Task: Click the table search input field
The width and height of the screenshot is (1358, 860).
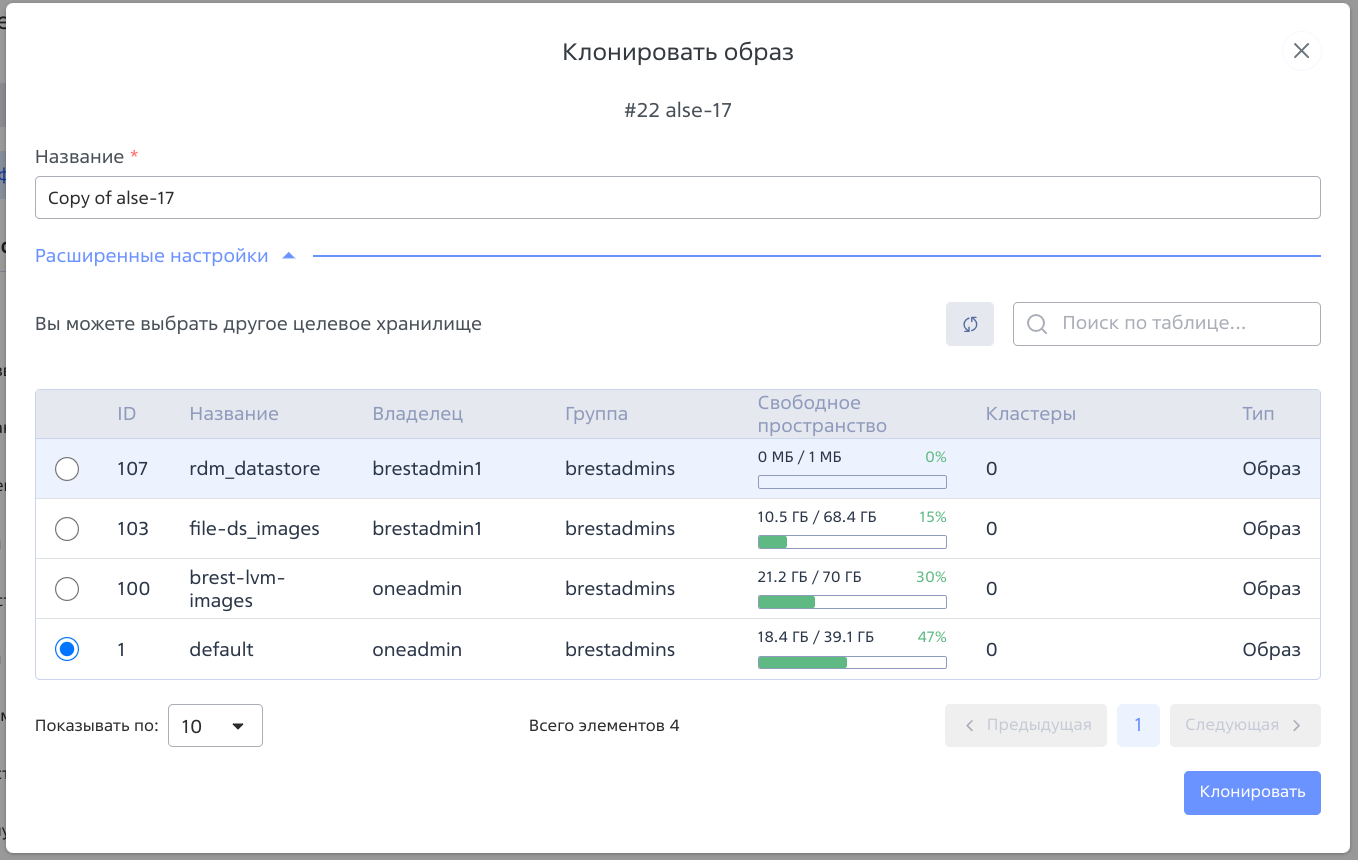Action: pos(1180,324)
